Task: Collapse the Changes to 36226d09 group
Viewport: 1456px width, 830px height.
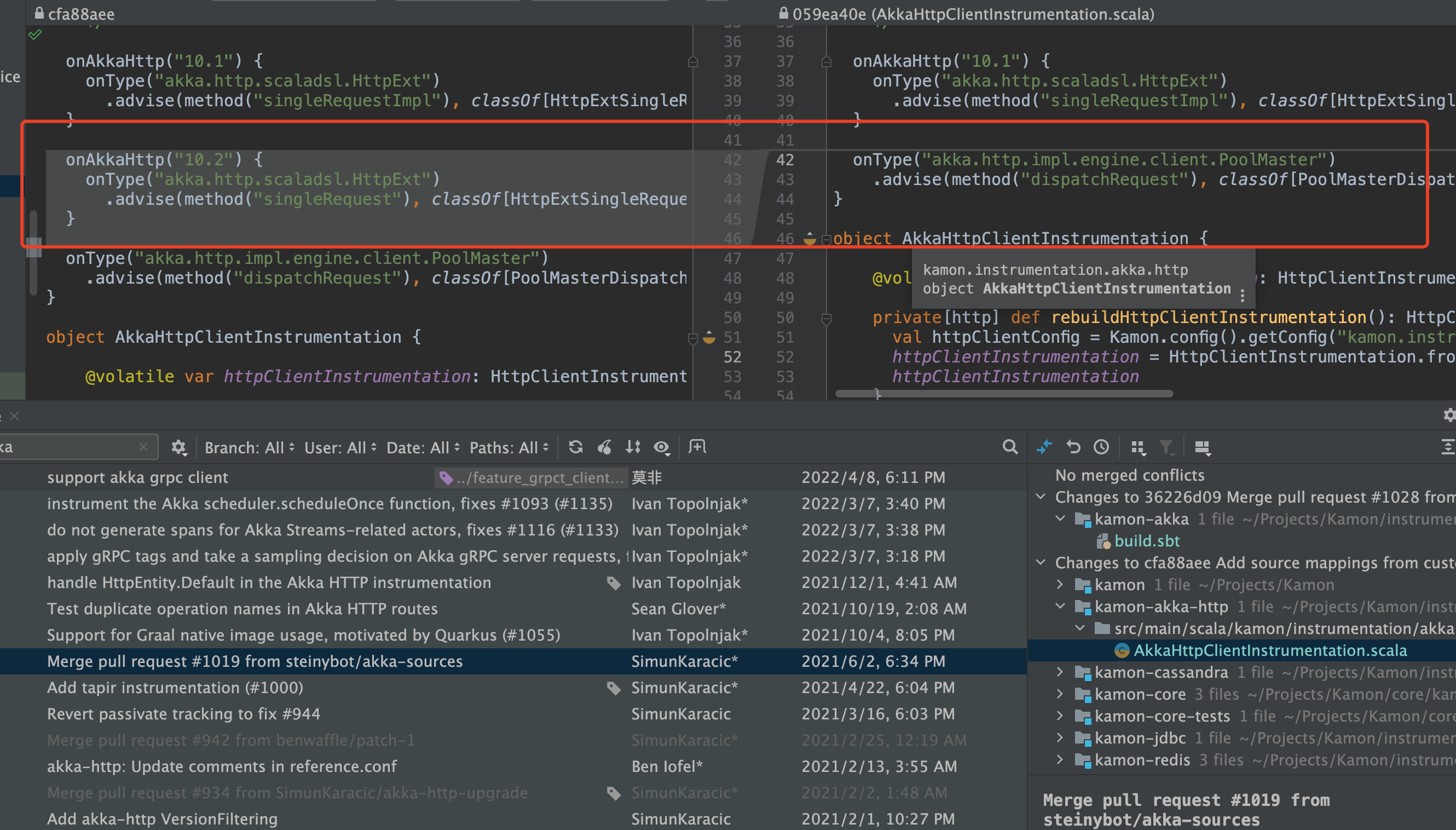Action: coord(1042,497)
